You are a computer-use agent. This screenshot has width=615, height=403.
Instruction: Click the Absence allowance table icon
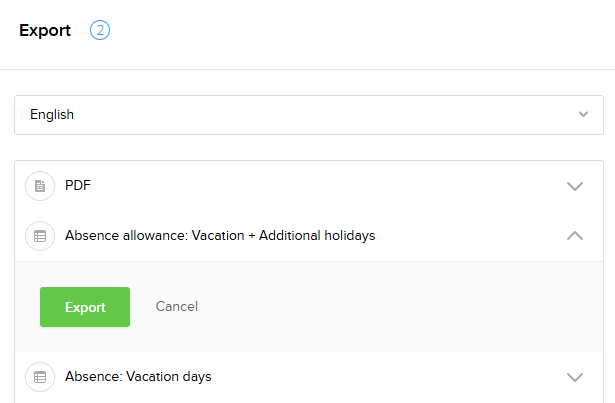point(40,236)
